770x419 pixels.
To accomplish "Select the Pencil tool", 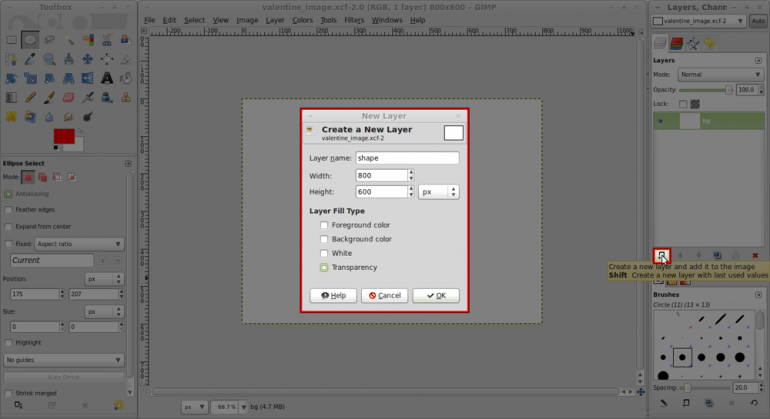I will tap(30, 97).
